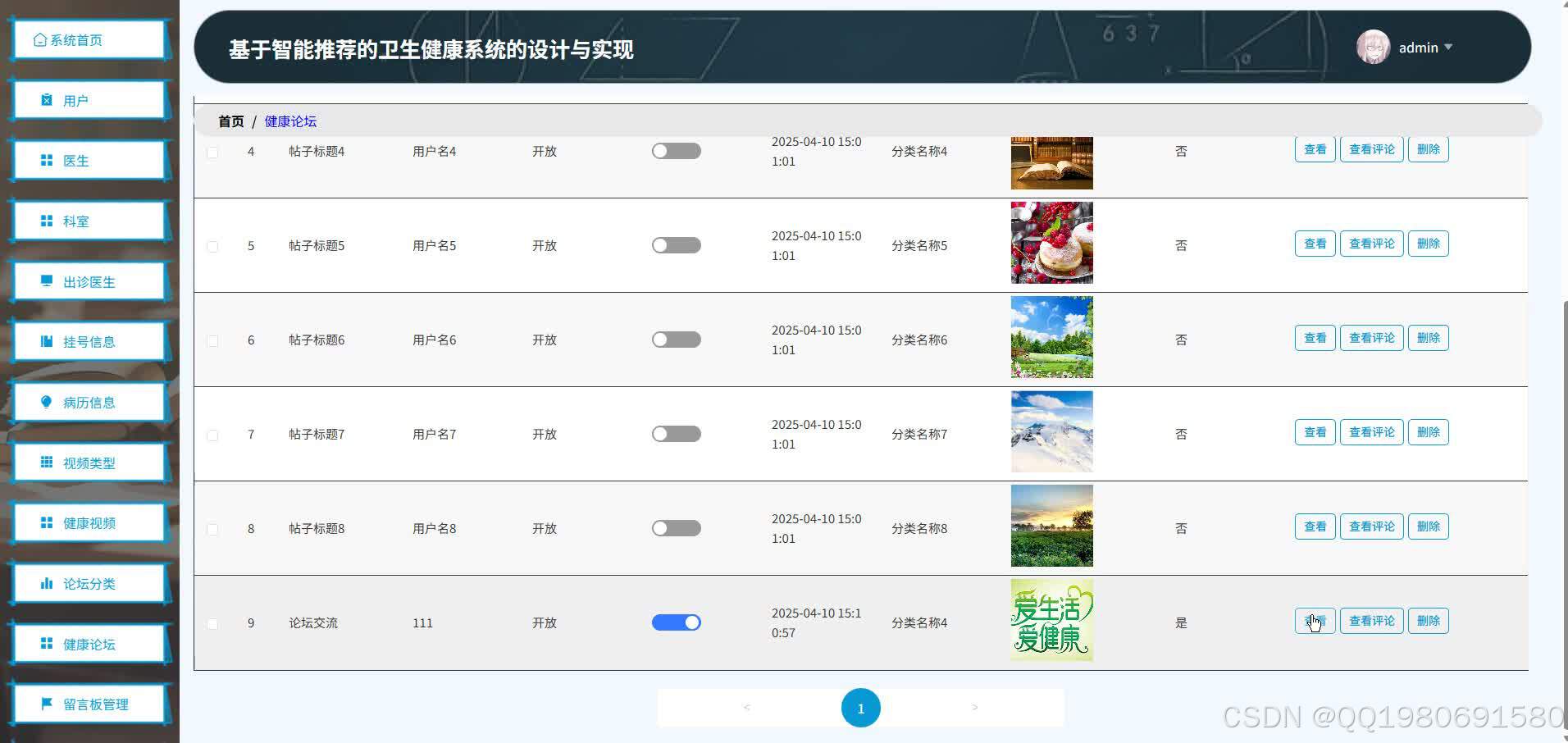Click 首页 in the breadcrumb
1568x743 pixels.
click(x=230, y=121)
